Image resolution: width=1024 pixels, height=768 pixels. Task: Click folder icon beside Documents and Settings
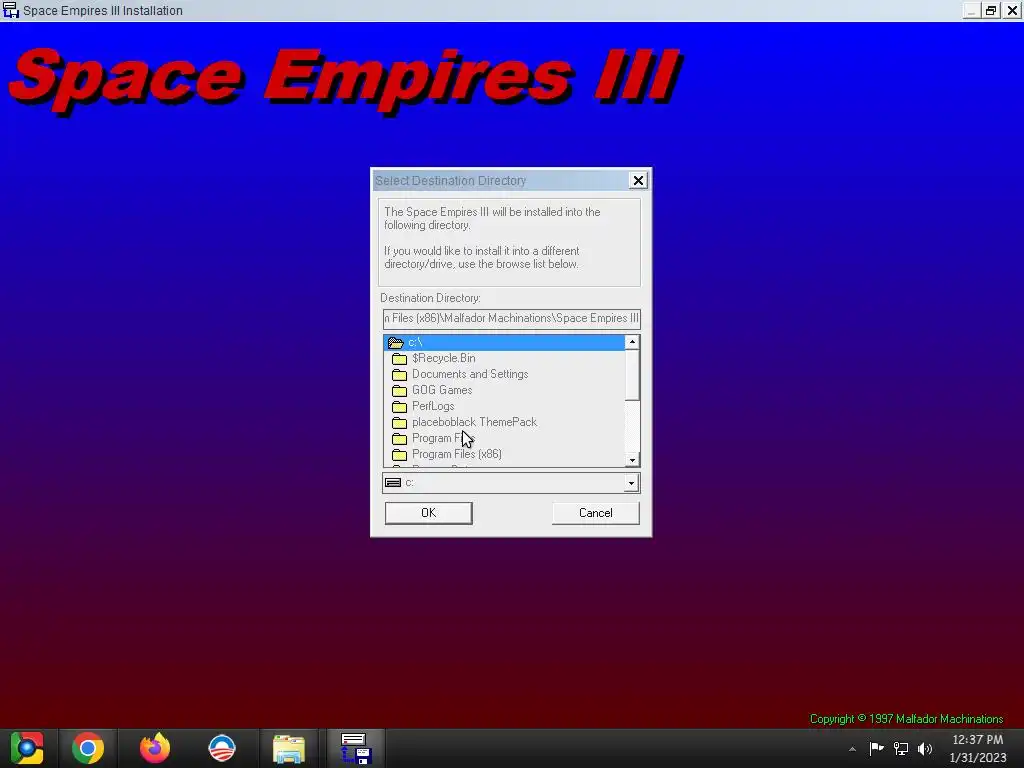point(399,375)
